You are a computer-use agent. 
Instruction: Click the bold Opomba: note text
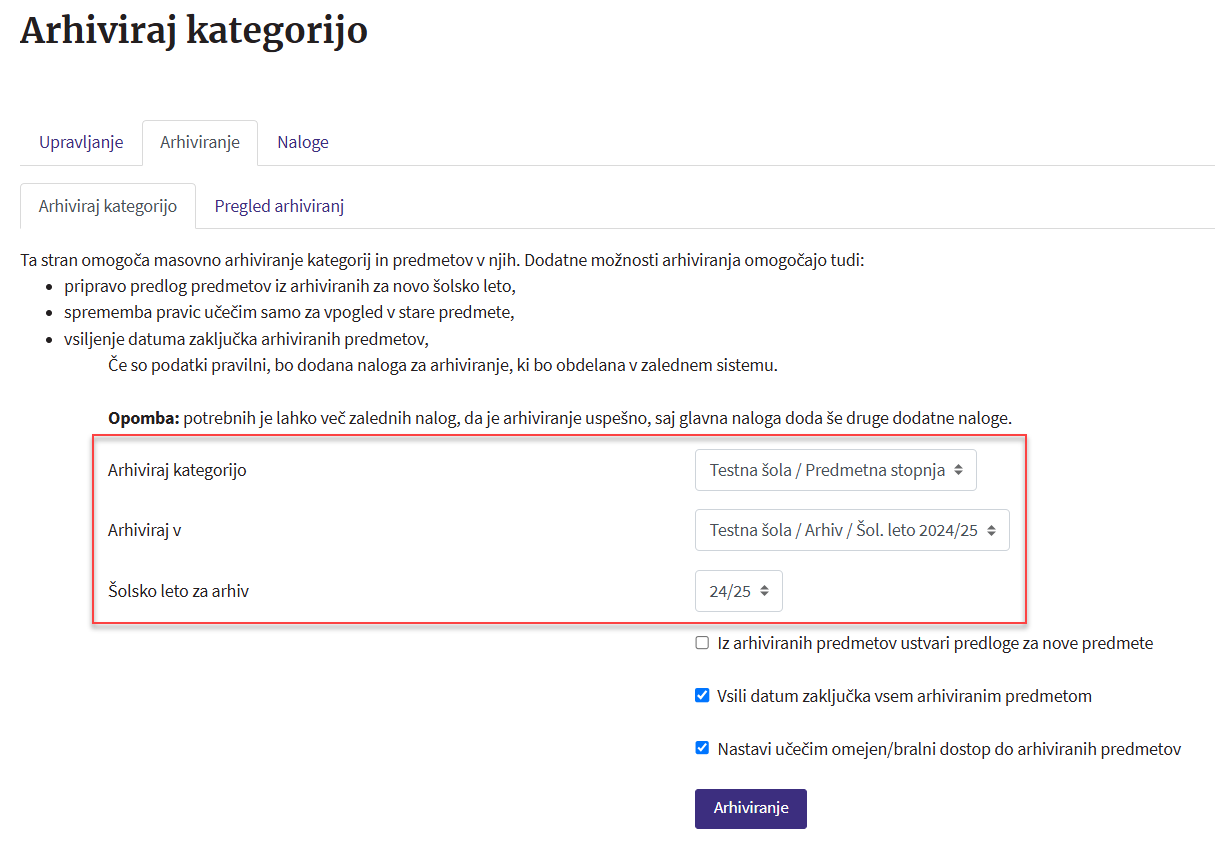pyautogui.click(x=143, y=417)
